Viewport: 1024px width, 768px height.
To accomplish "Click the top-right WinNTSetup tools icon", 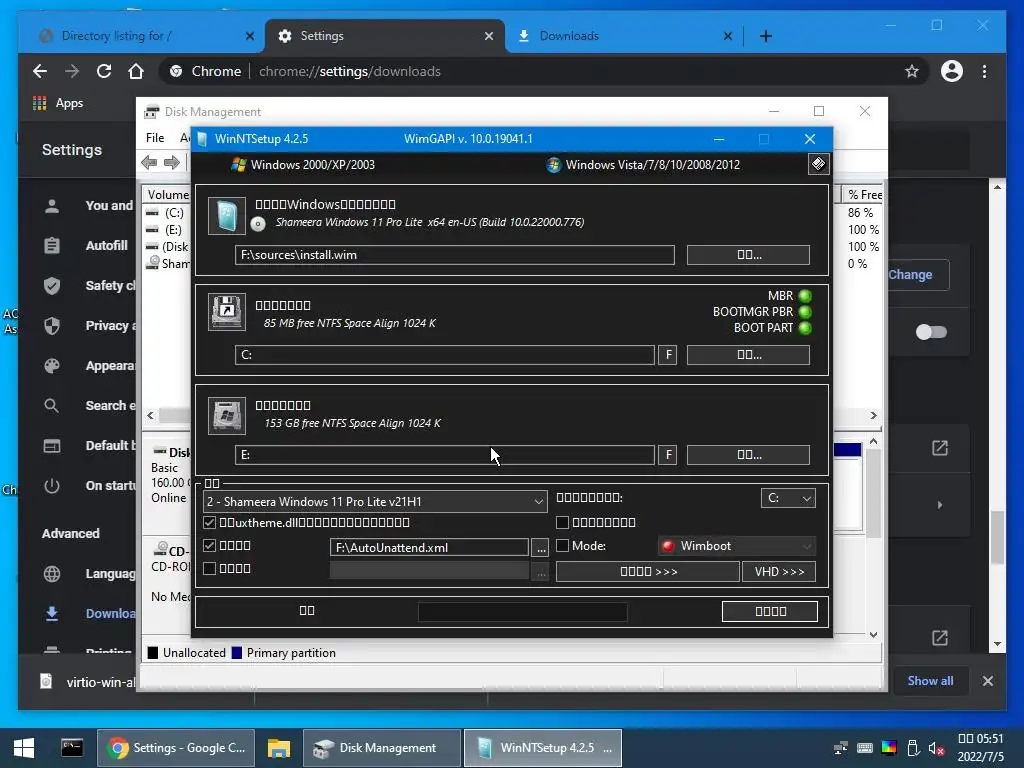I will pyautogui.click(x=818, y=164).
